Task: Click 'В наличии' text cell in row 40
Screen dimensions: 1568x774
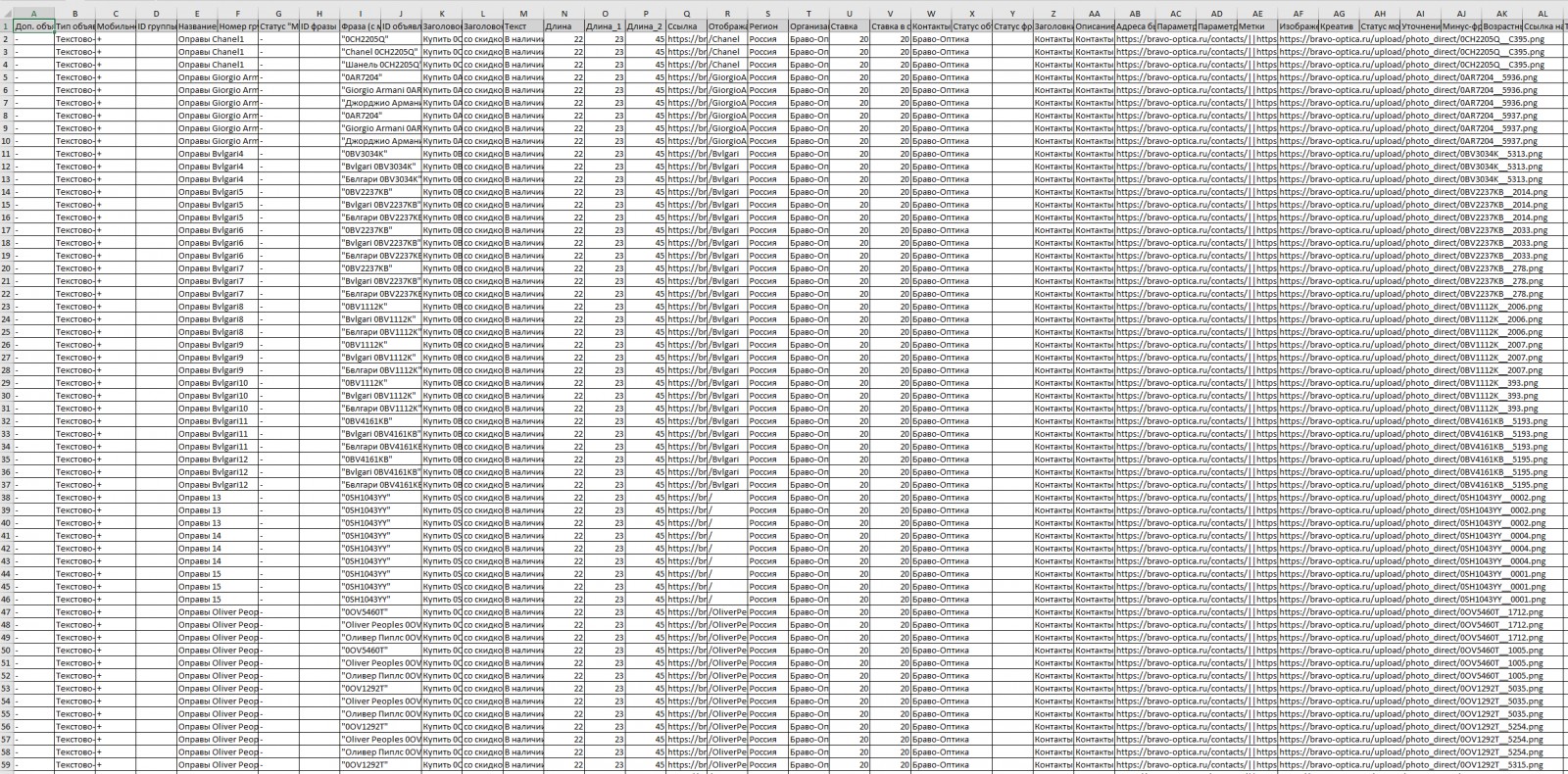Action: pos(523,523)
